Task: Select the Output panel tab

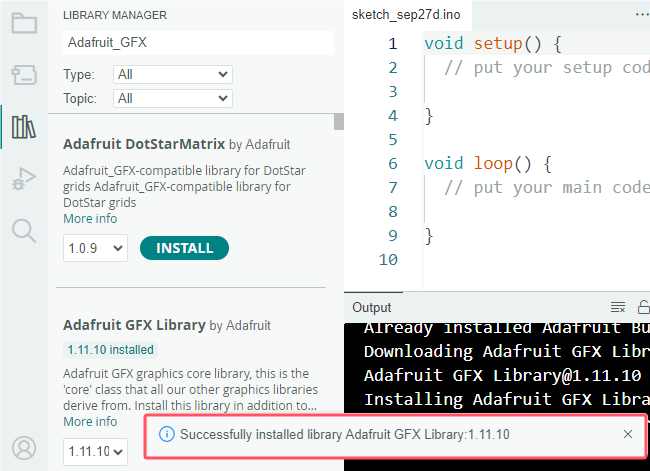Action: tap(372, 307)
